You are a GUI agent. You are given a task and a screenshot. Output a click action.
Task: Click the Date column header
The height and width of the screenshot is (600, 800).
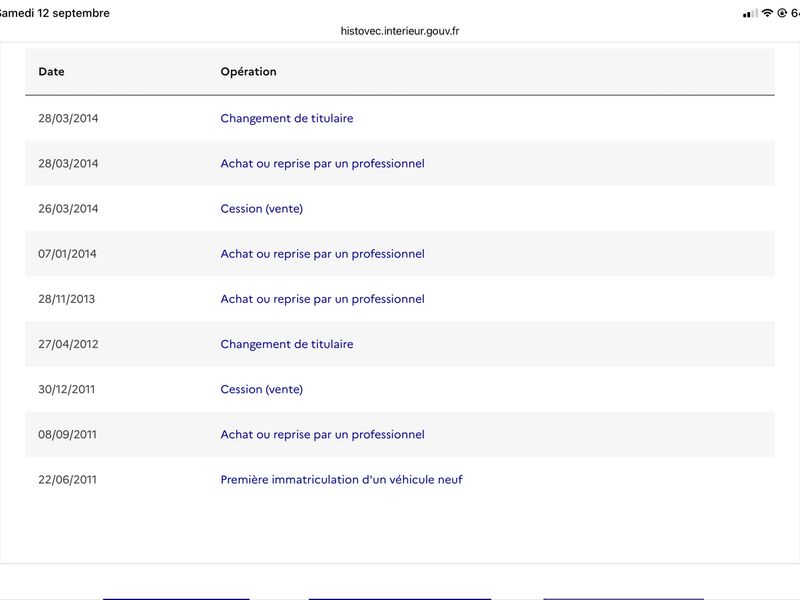(x=52, y=71)
